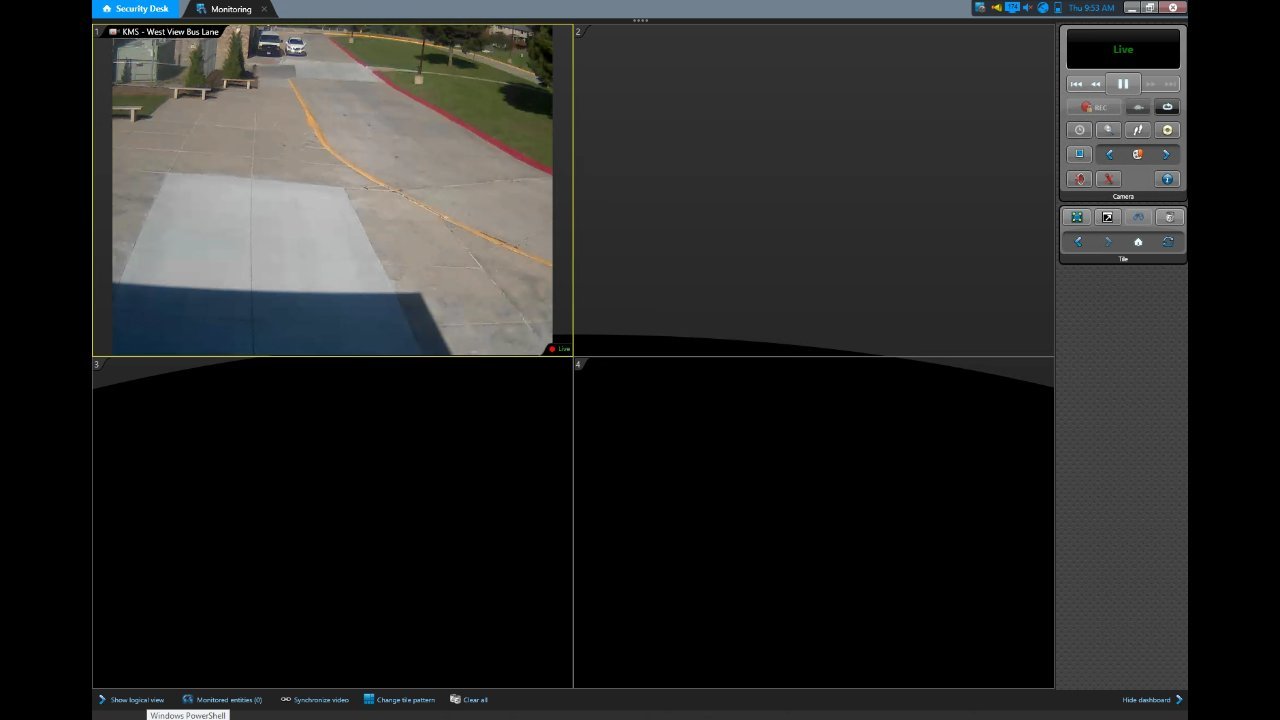
Task: Select empty tile 2
Action: point(814,190)
